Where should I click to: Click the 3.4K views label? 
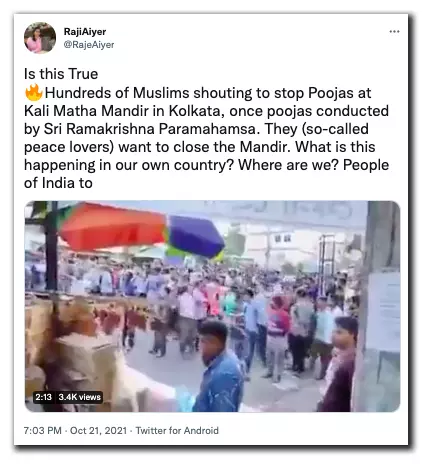[x=79, y=397]
